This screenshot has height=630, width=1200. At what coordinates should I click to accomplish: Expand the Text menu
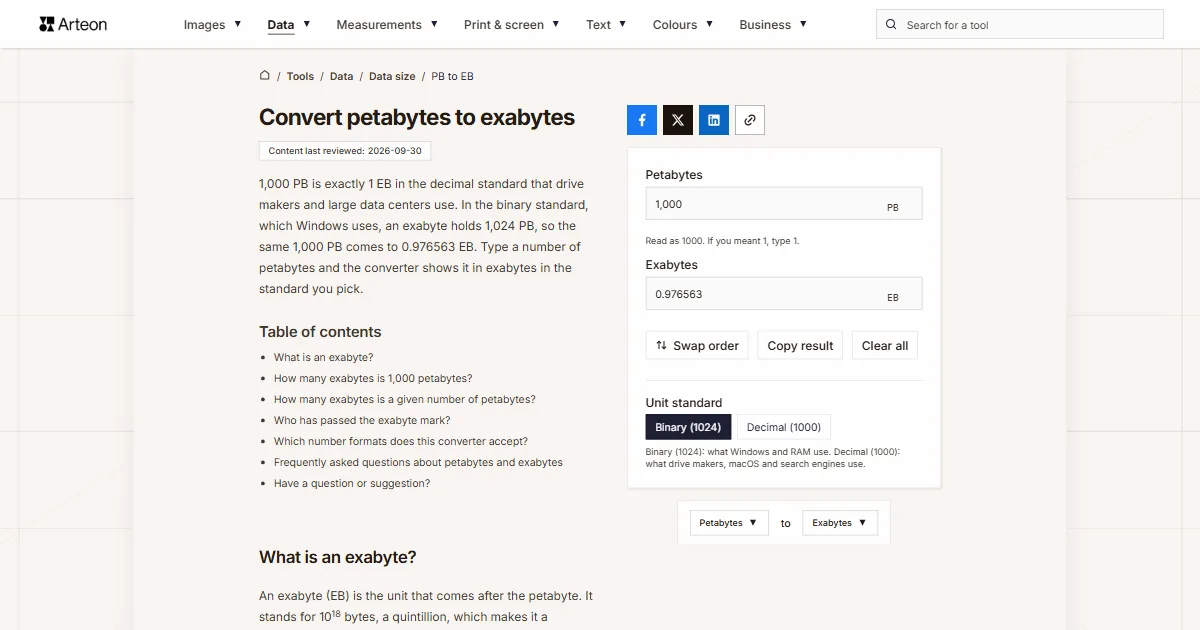(606, 25)
